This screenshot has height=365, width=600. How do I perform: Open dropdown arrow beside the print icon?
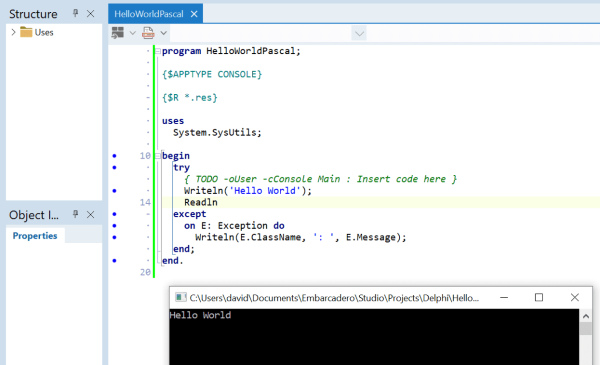163,33
